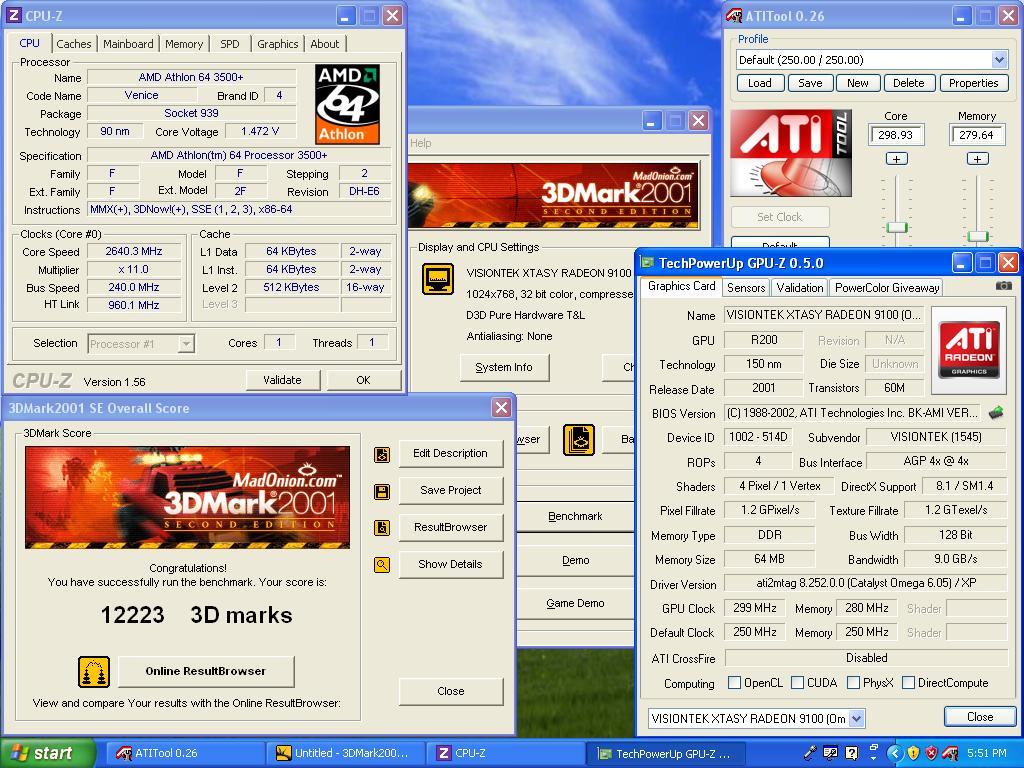Click the monitor icon in Display and CPU Settings
This screenshot has width=1024, height=768.
(438, 279)
